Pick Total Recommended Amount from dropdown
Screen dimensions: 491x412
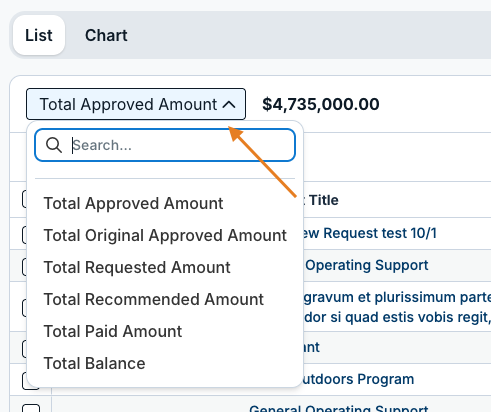pyautogui.click(x=154, y=299)
